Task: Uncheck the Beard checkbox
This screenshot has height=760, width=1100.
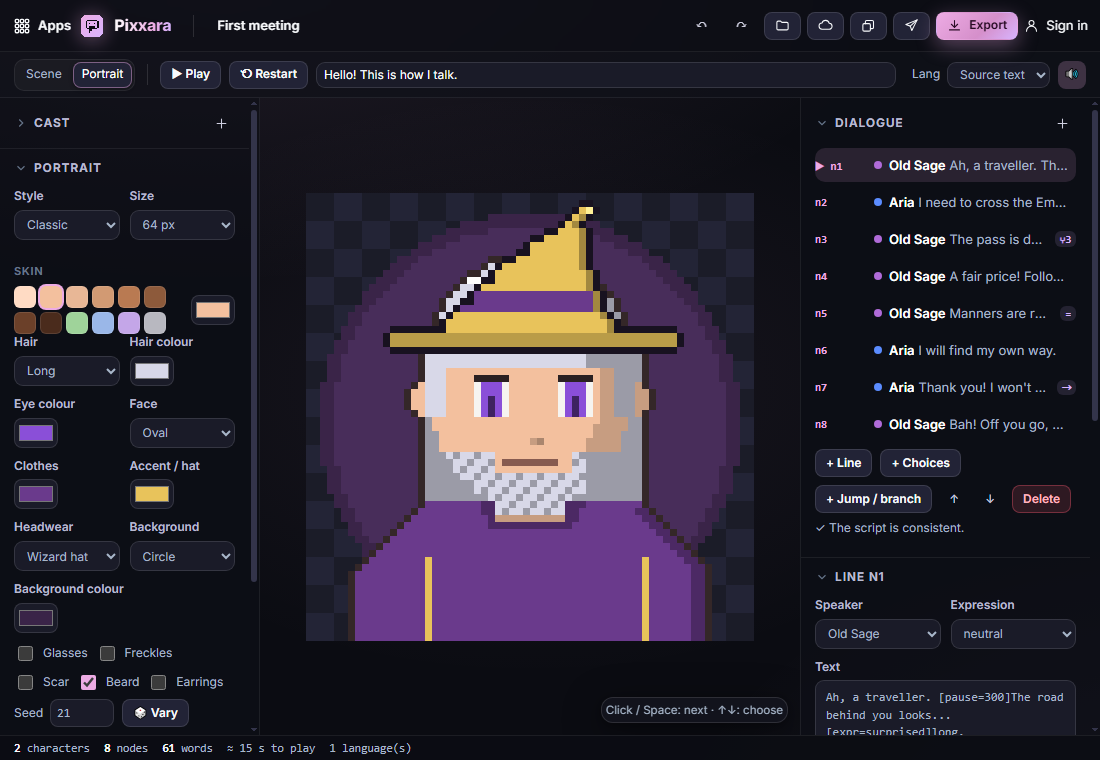Action: click(x=88, y=682)
